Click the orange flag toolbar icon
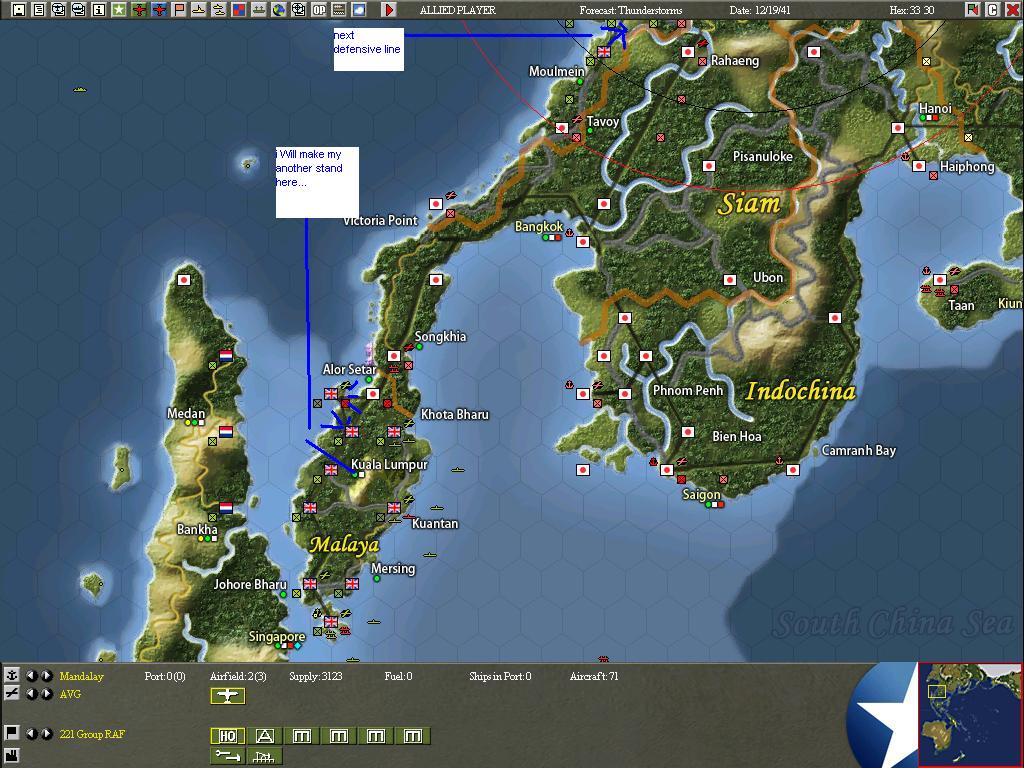This screenshot has width=1024, height=768. click(x=178, y=10)
